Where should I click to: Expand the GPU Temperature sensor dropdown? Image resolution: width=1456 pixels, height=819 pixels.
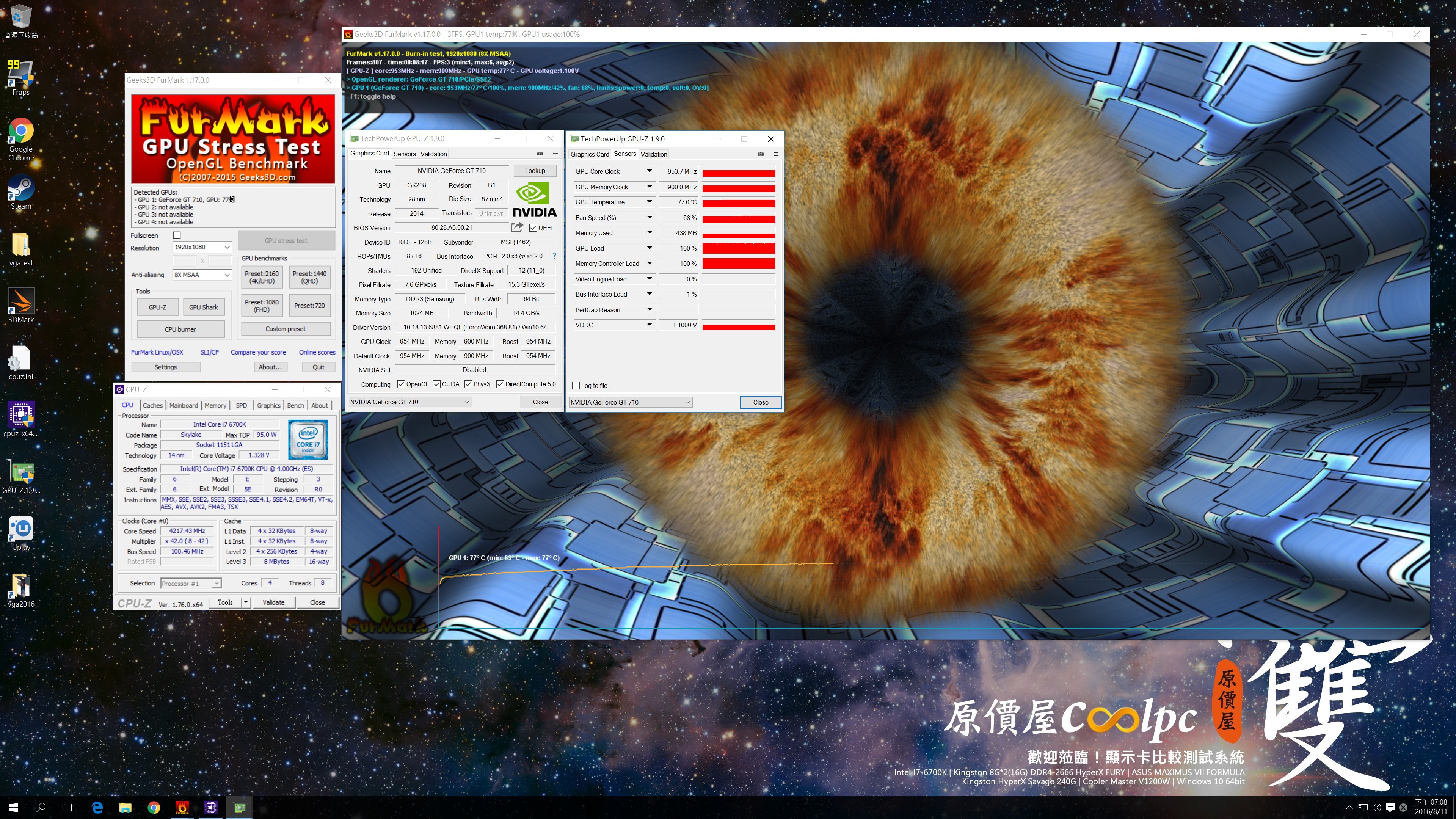click(650, 202)
